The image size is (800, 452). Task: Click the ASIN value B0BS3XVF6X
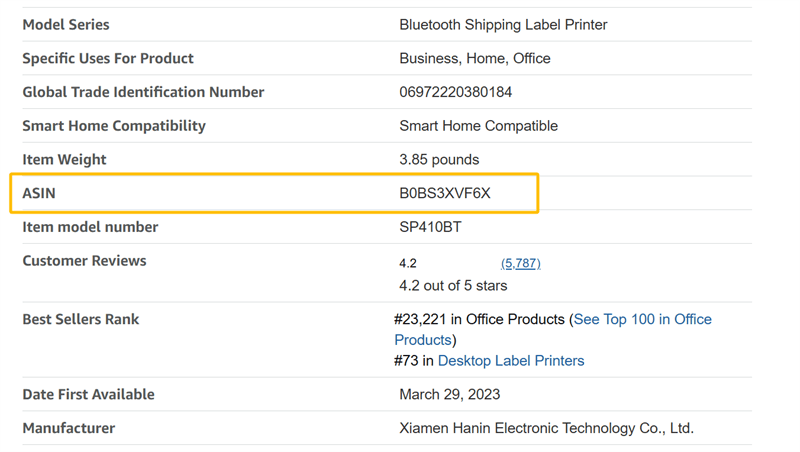pos(445,193)
